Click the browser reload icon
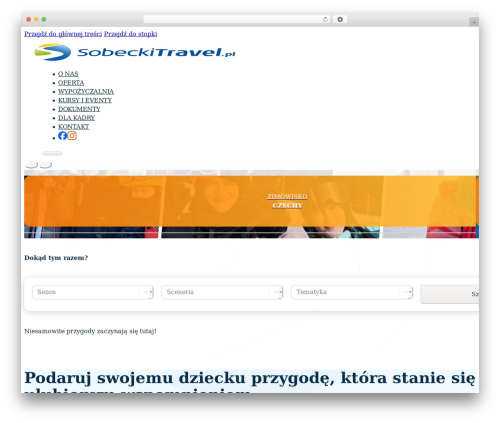The width and height of the screenshot is (500, 423). pyautogui.click(x=325, y=20)
